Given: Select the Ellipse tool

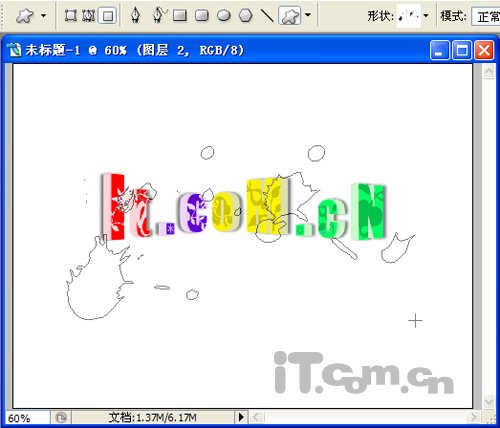Looking at the screenshot, I should (x=224, y=15).
